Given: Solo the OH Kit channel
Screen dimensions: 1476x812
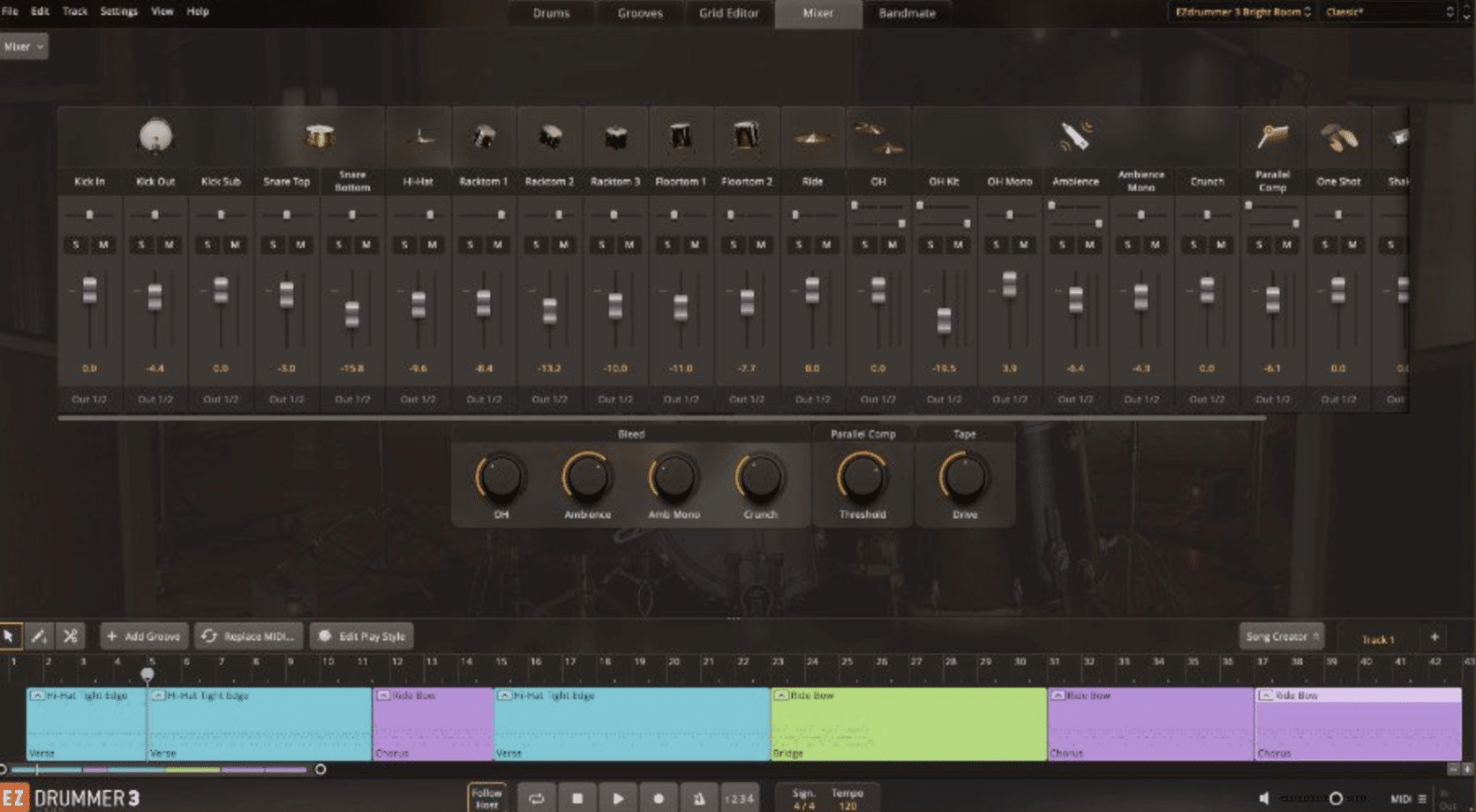Looking at the screenshot, I should [x=930, y=244].
